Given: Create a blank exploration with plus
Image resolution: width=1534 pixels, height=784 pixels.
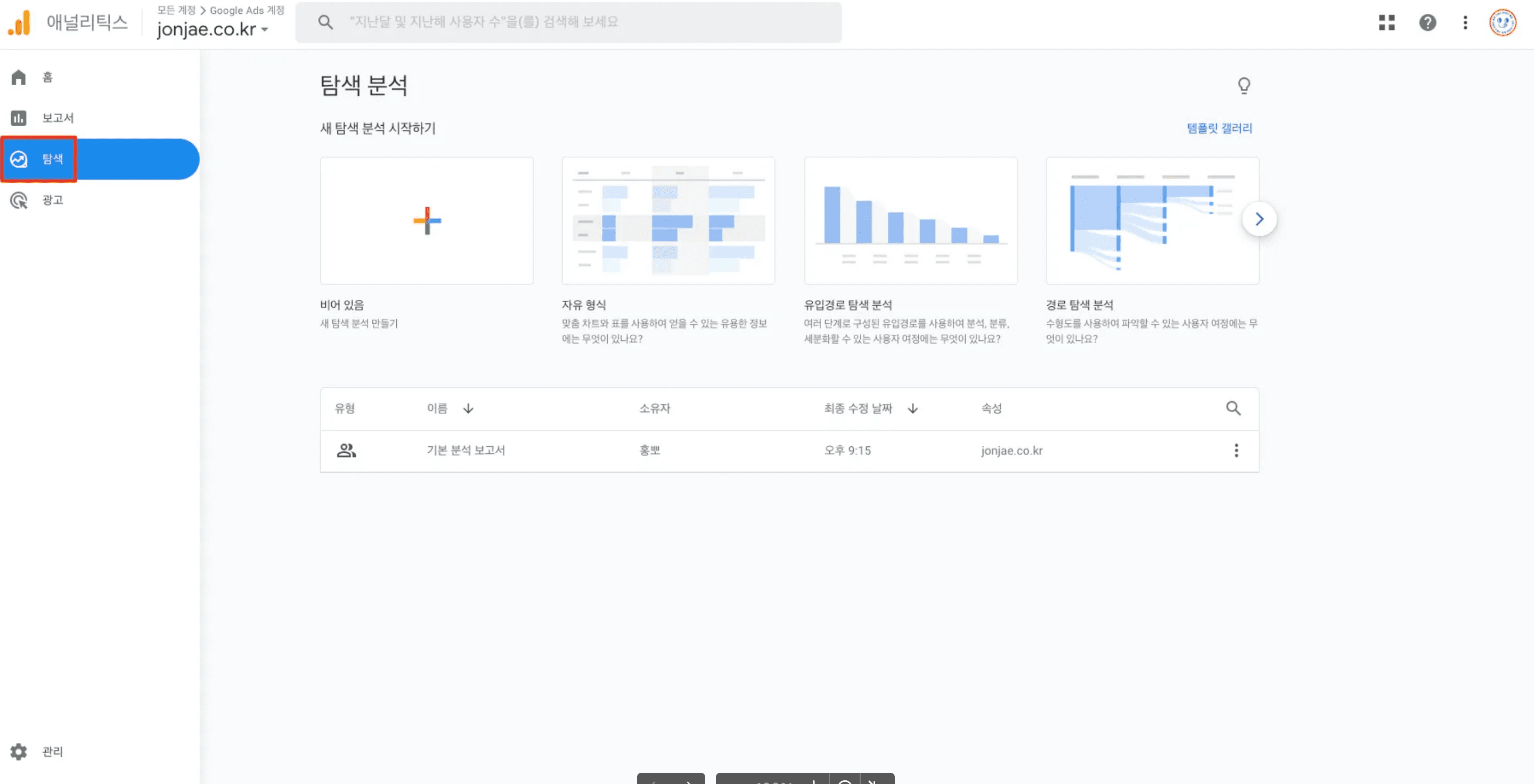Looking at the screenshot, I should click(426, 221).
